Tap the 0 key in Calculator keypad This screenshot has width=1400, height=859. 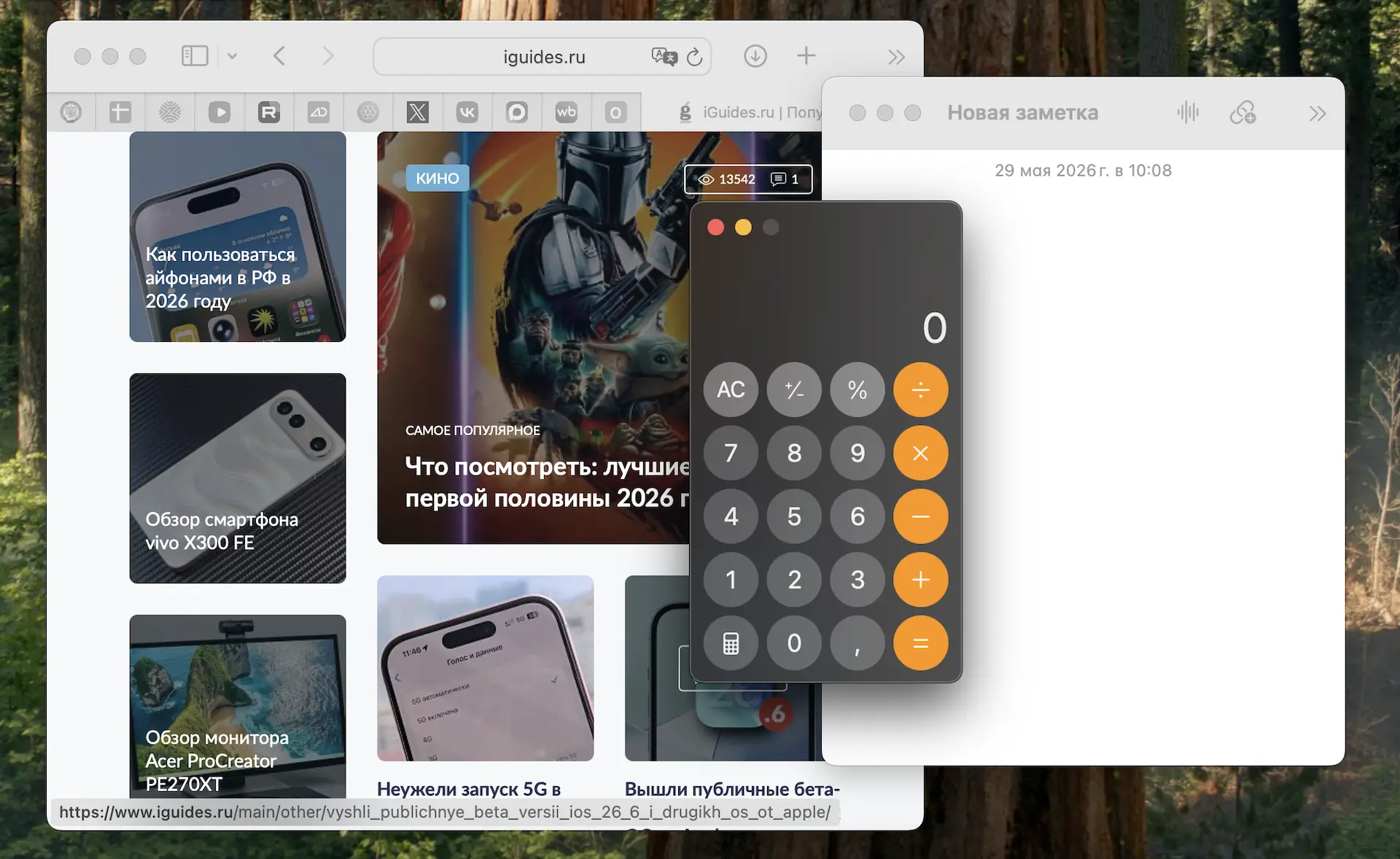pos(794,643)
